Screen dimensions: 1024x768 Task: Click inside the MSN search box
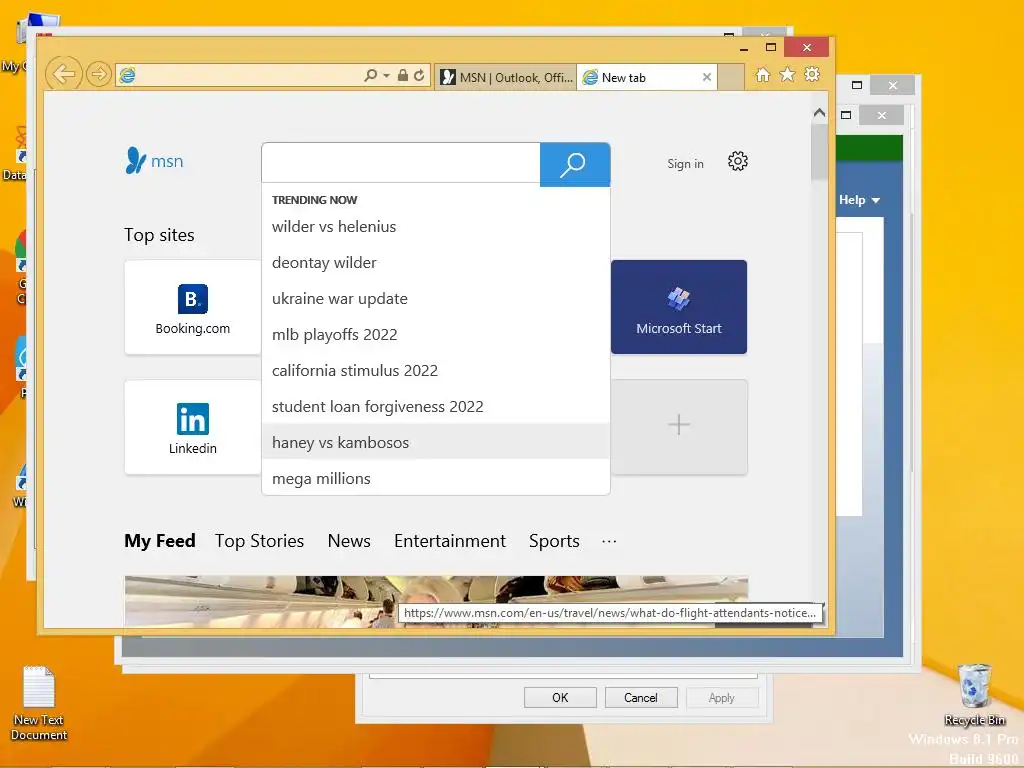coord(401,163)
